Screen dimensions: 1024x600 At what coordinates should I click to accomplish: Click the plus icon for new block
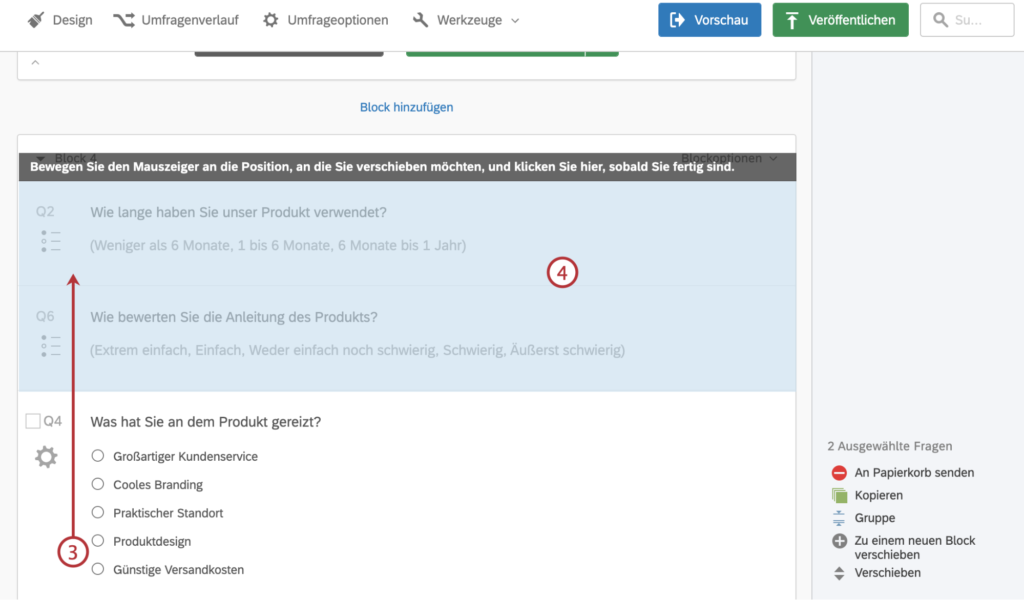tap(839, 541)
